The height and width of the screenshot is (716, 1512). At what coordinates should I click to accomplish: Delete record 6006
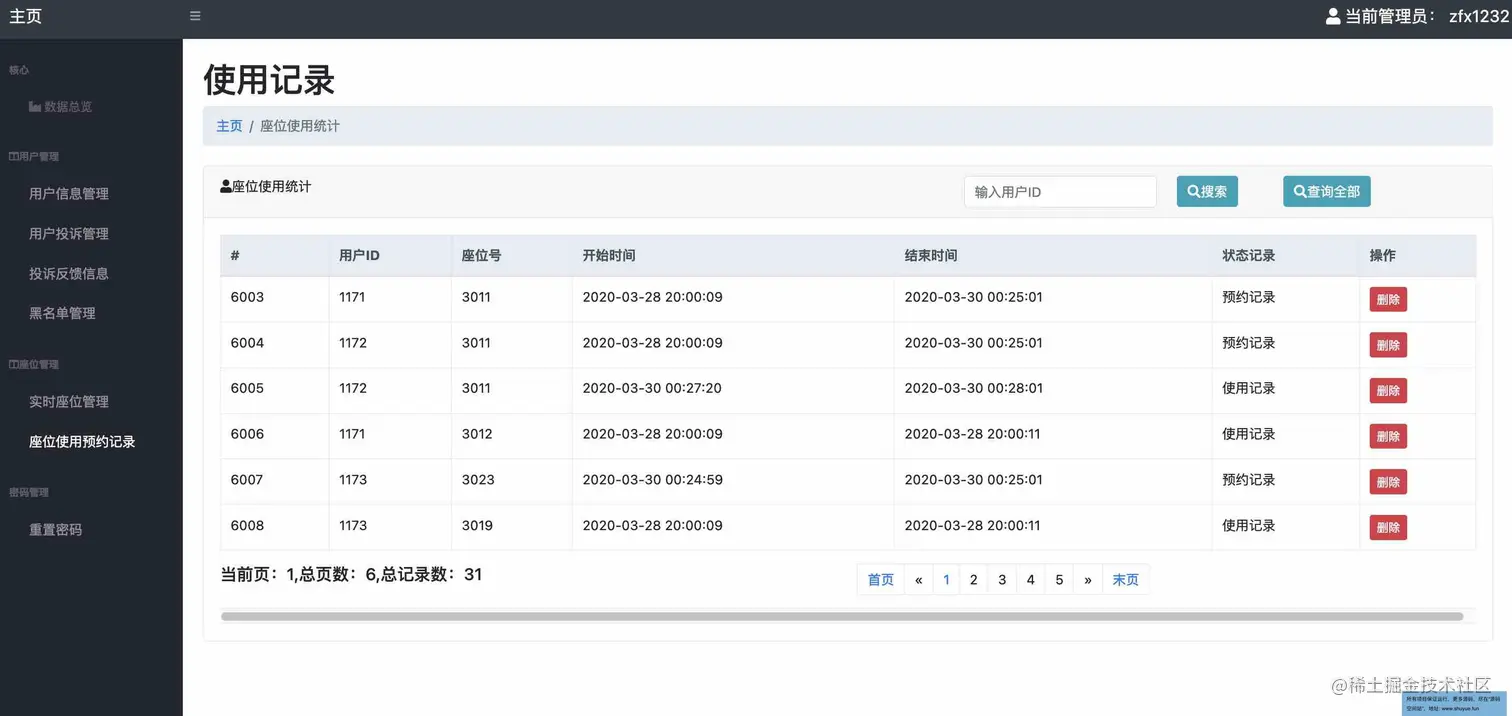click(1388, 436)
